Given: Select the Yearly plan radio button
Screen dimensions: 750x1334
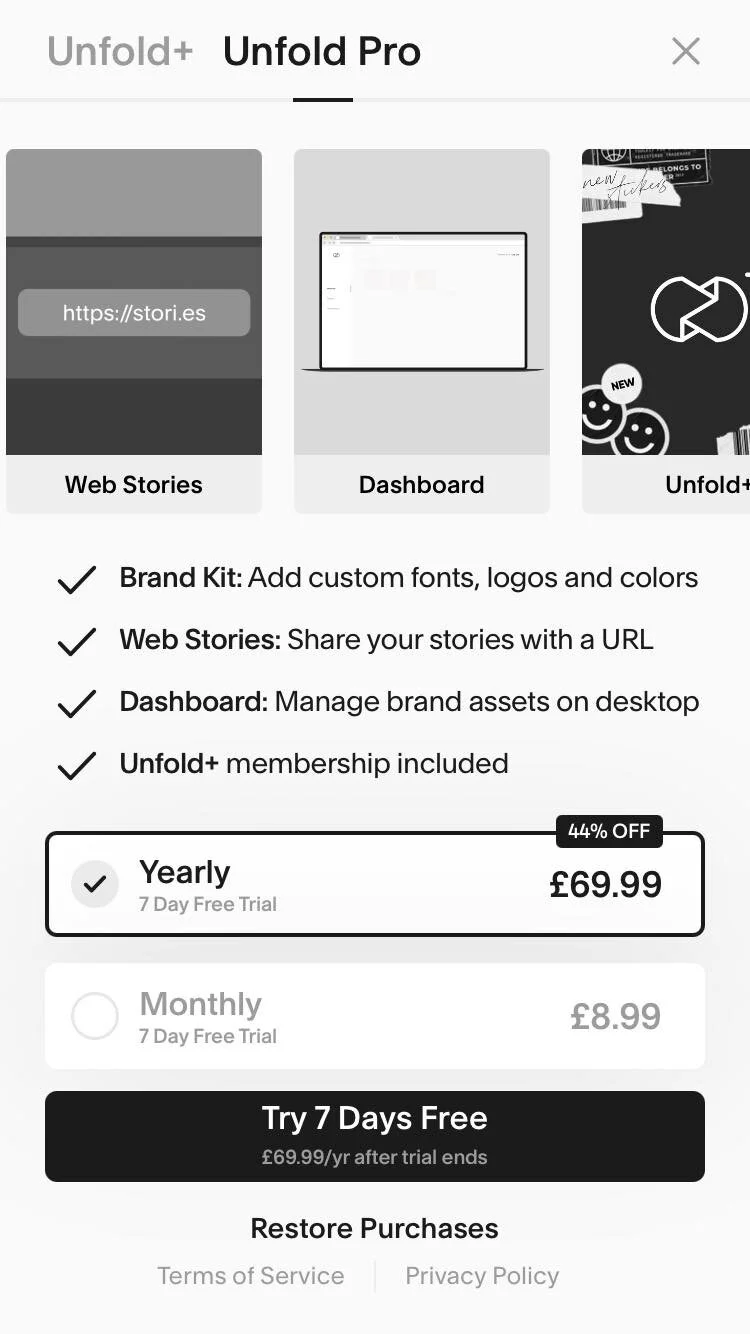Looking at the screenshot, I should click(95, 884).
